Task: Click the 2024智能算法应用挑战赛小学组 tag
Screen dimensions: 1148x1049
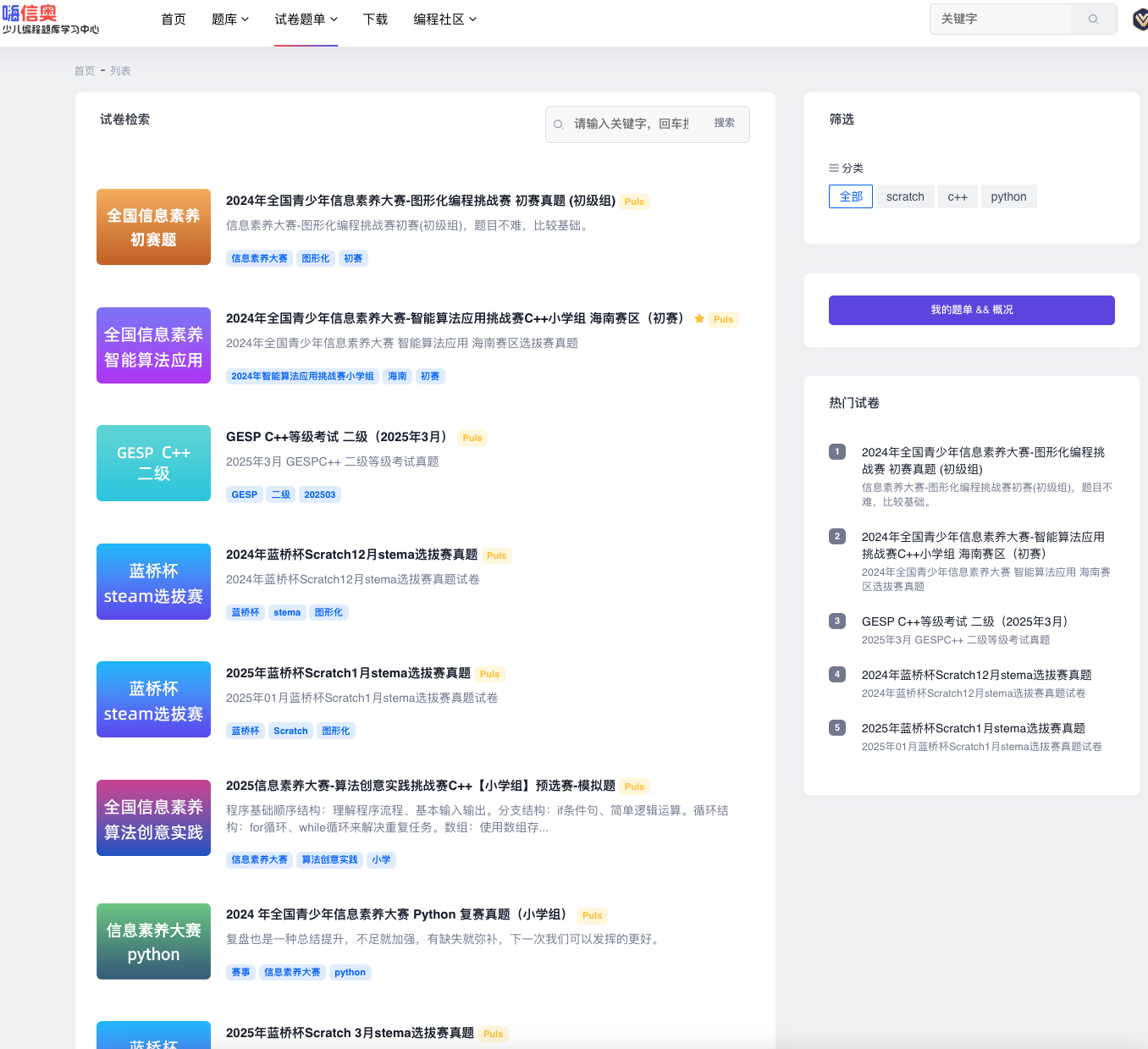Action: 302,377
